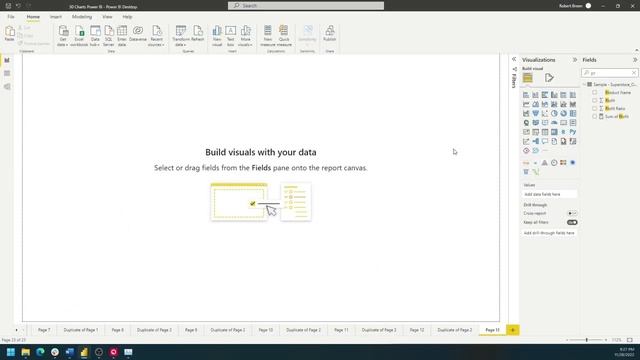Select the Table visual
The width and height of the screenshot is (640, 360).
[545, 132]
